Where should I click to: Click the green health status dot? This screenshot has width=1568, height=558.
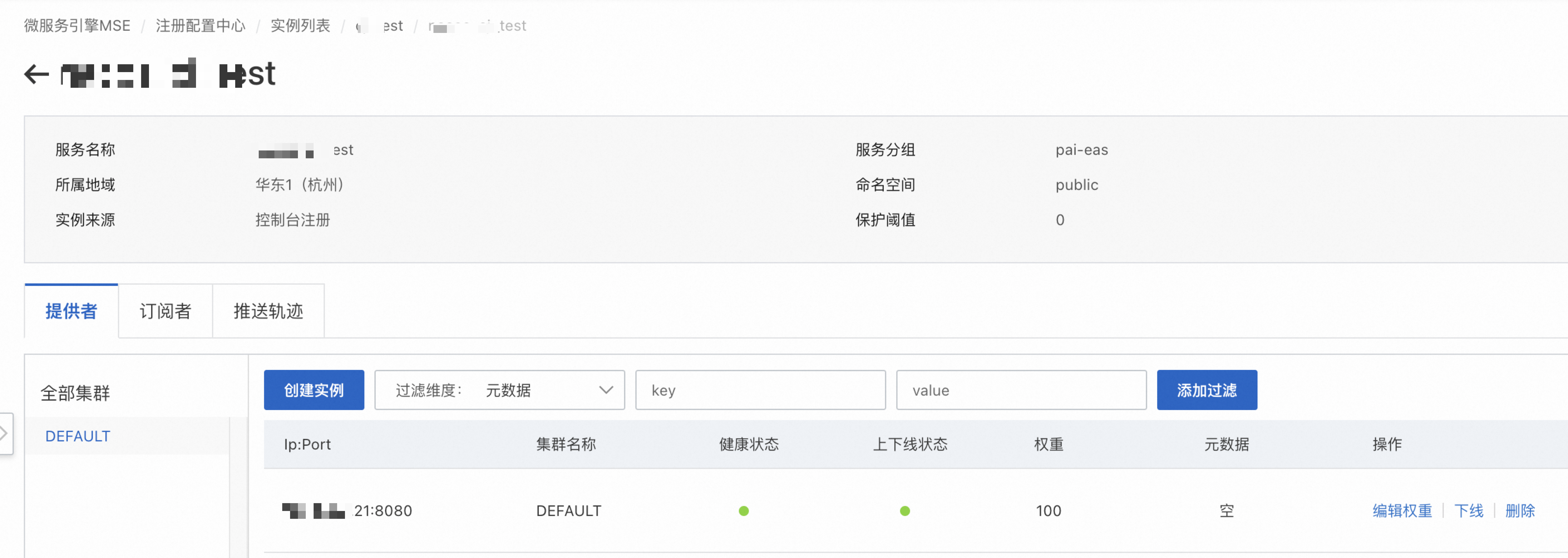[743, 511]
